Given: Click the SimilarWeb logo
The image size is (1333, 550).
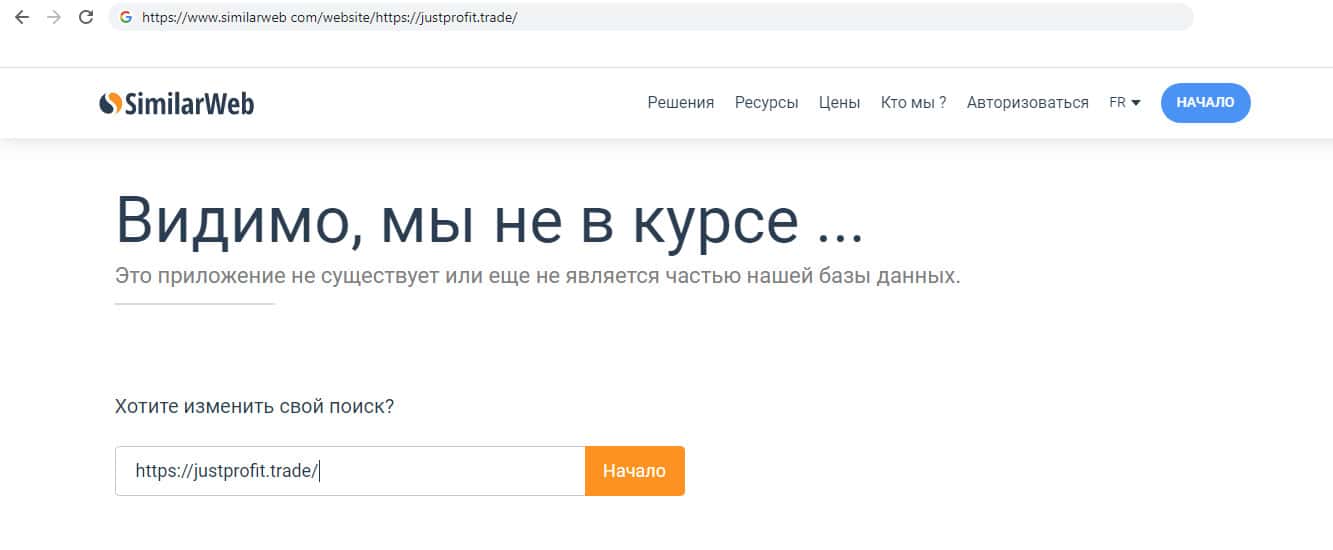Looking at the screenshot, I should (177, 103).
